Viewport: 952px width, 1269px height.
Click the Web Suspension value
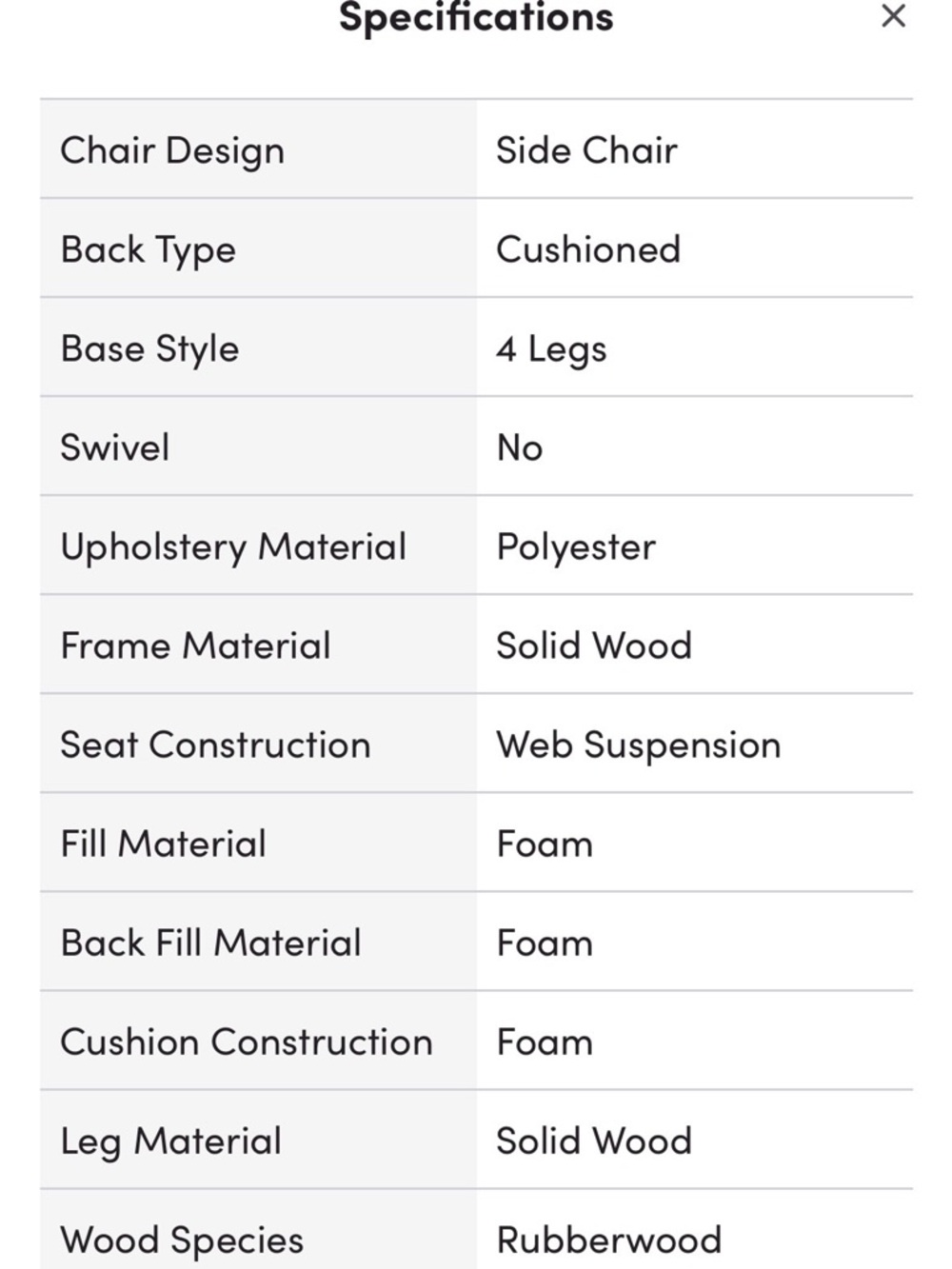pos(639,745)
